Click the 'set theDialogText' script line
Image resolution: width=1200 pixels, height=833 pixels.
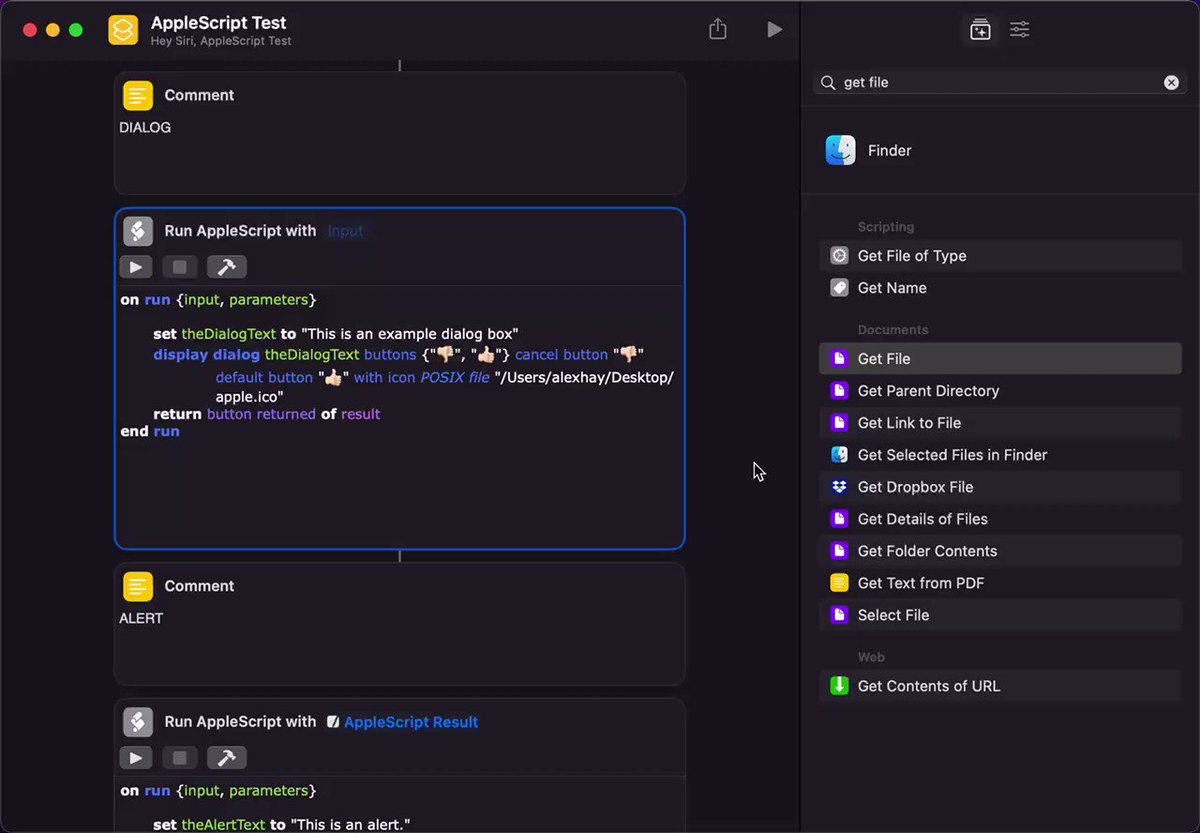(x=335, y=334)
